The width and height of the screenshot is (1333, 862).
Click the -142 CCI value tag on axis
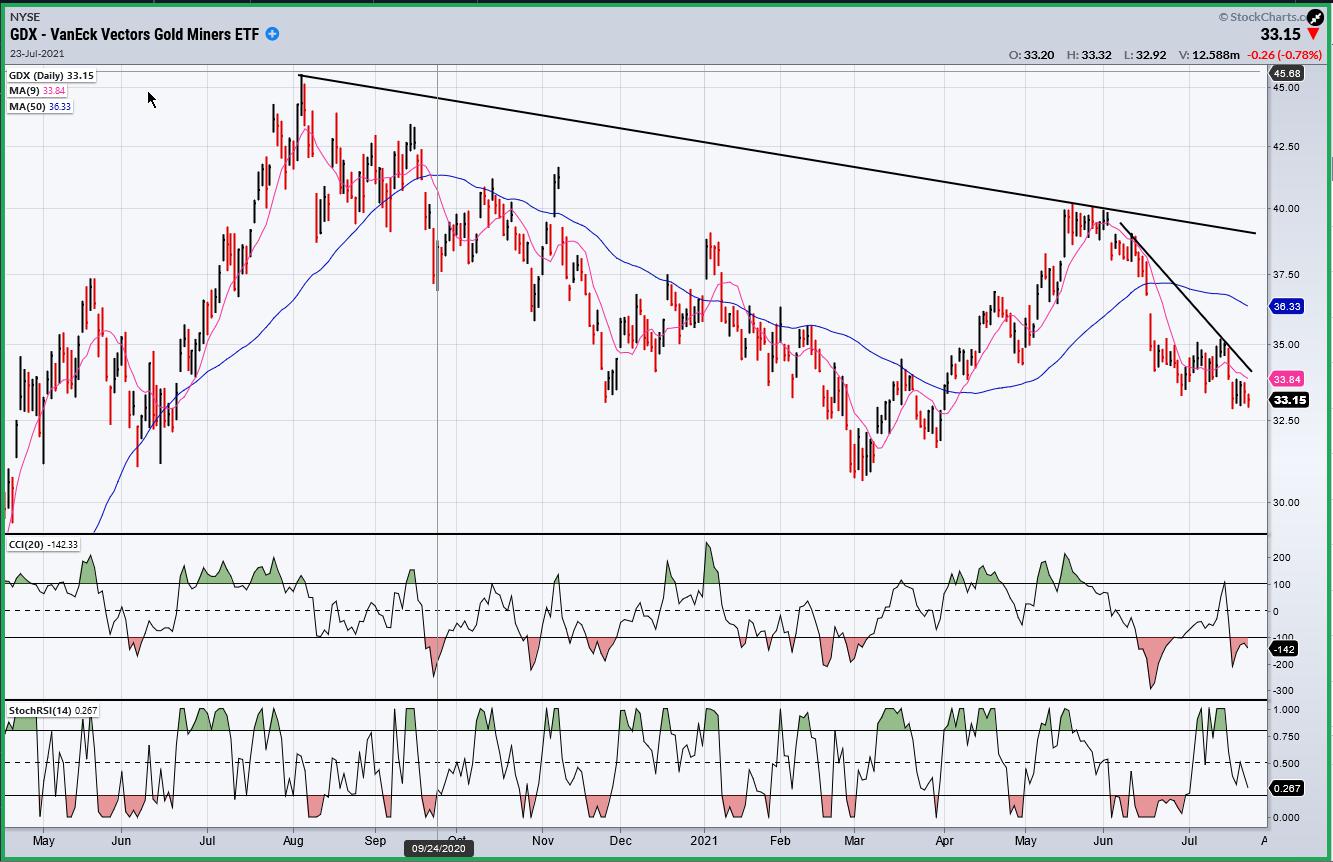pyautogui.click(x=1284, y=649)
